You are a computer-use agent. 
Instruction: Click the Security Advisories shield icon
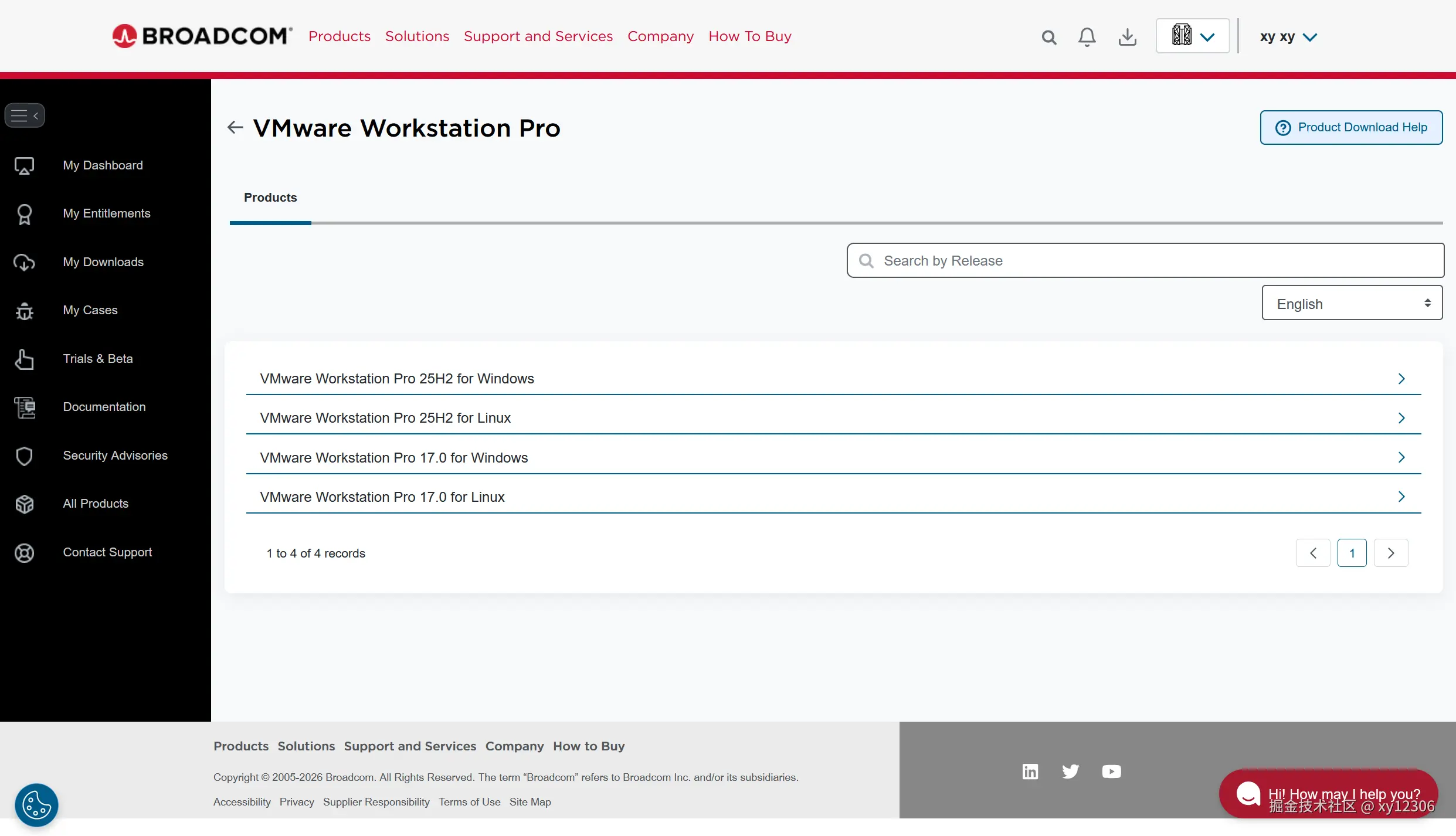24,456
